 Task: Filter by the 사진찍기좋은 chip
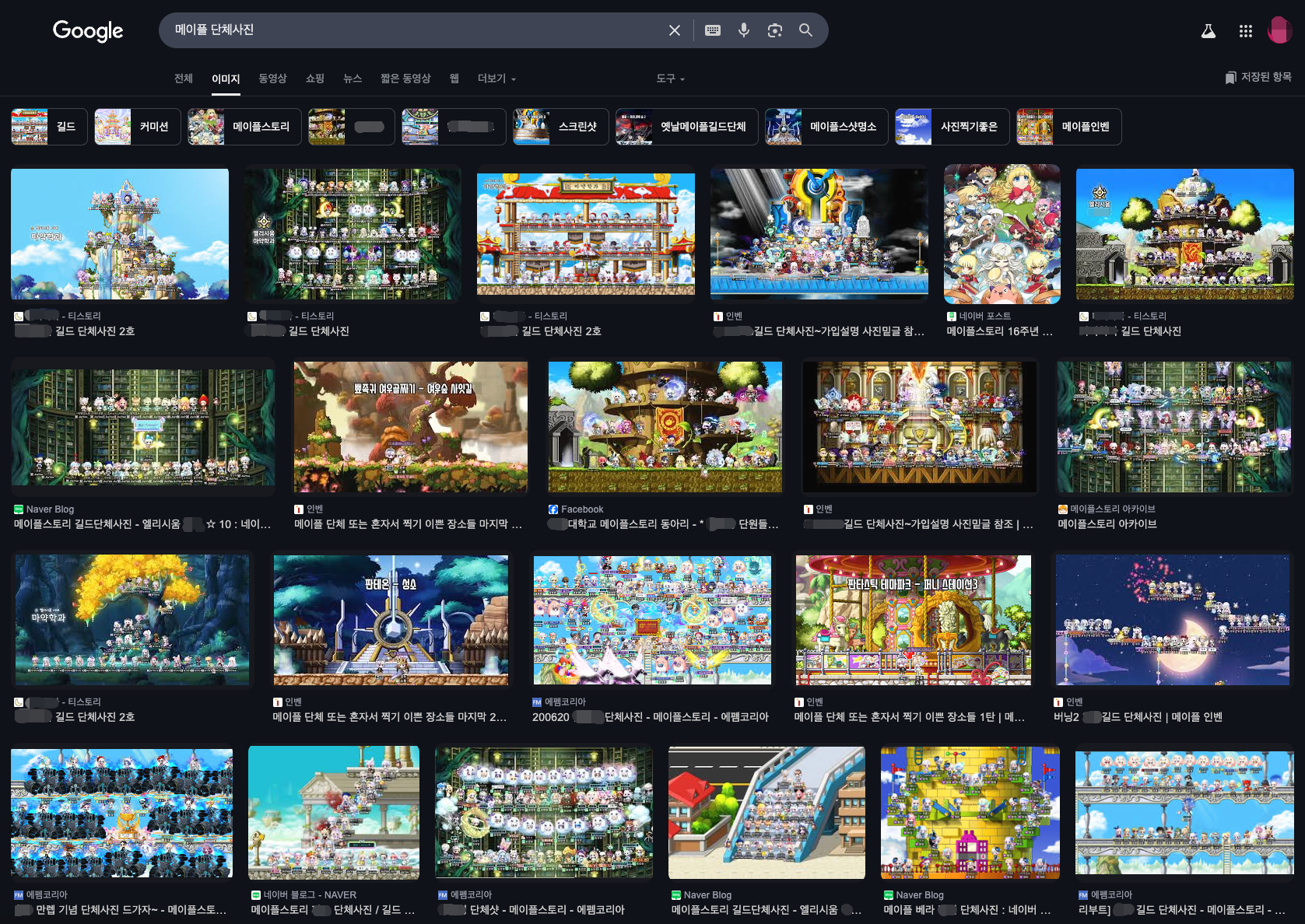pyautogui.click(x=952, y=127)
